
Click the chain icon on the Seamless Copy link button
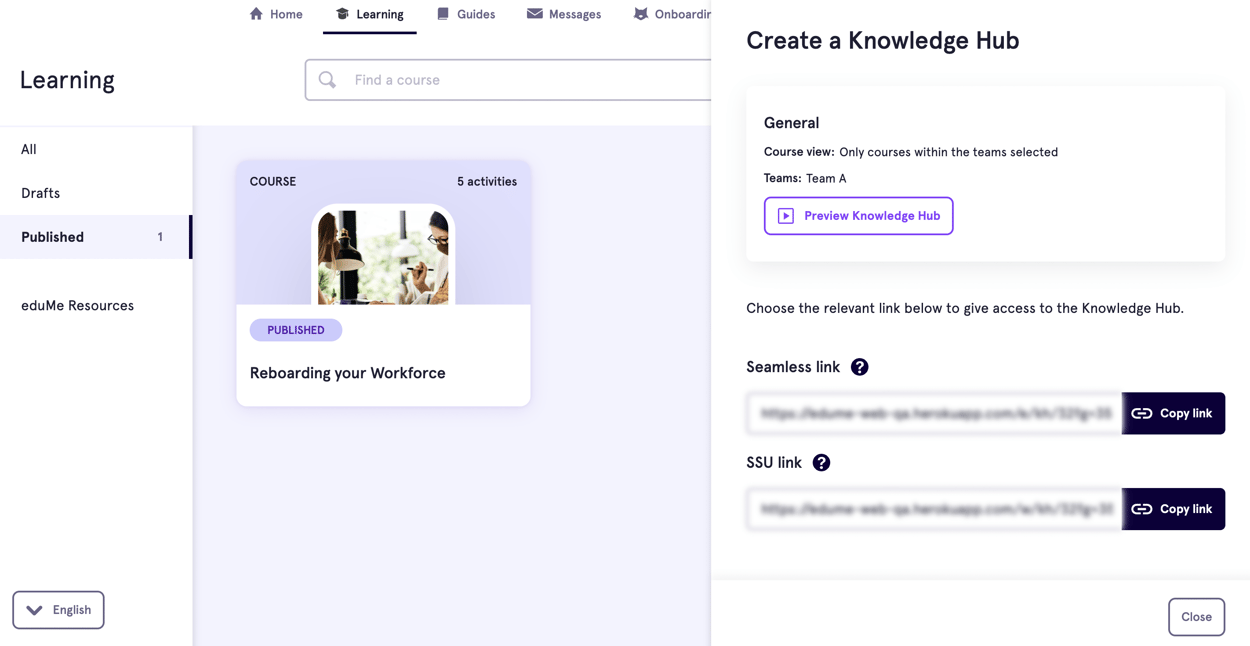1141,413
